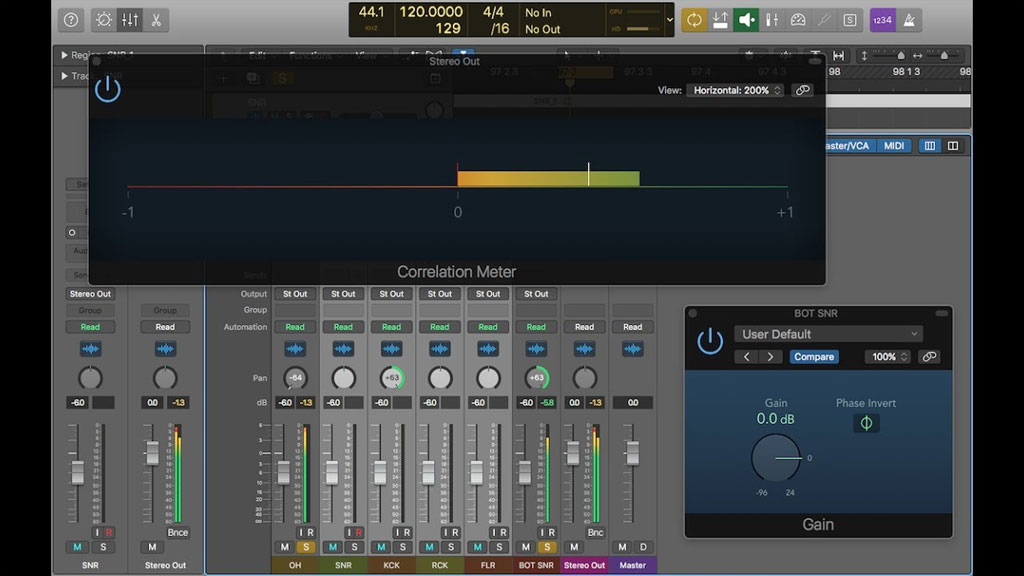Viewport: 1024px width, 576px height.
Task: Bypass the Gain plugin with its power button
Action: pyautogui.click(x=710, y=341)
